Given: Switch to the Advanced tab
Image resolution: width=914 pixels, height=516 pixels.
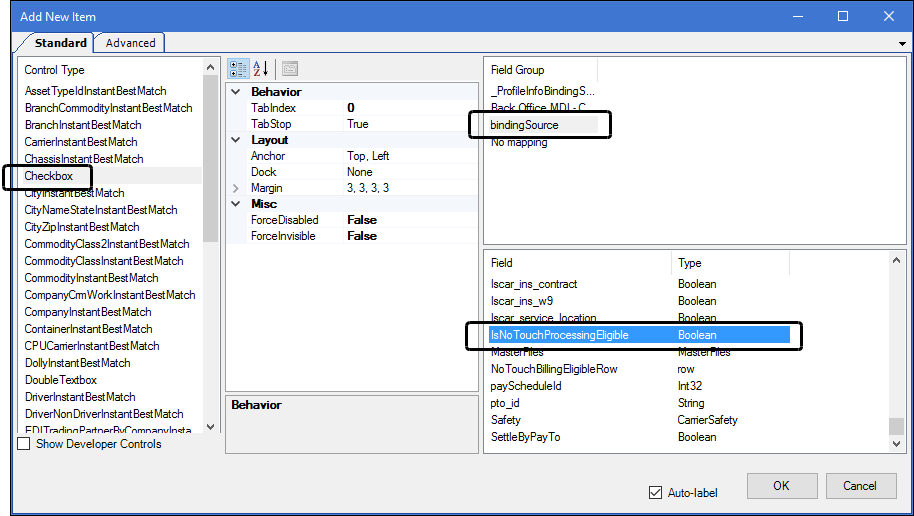Looking at the screenshot, I should [x=131, y=43].
